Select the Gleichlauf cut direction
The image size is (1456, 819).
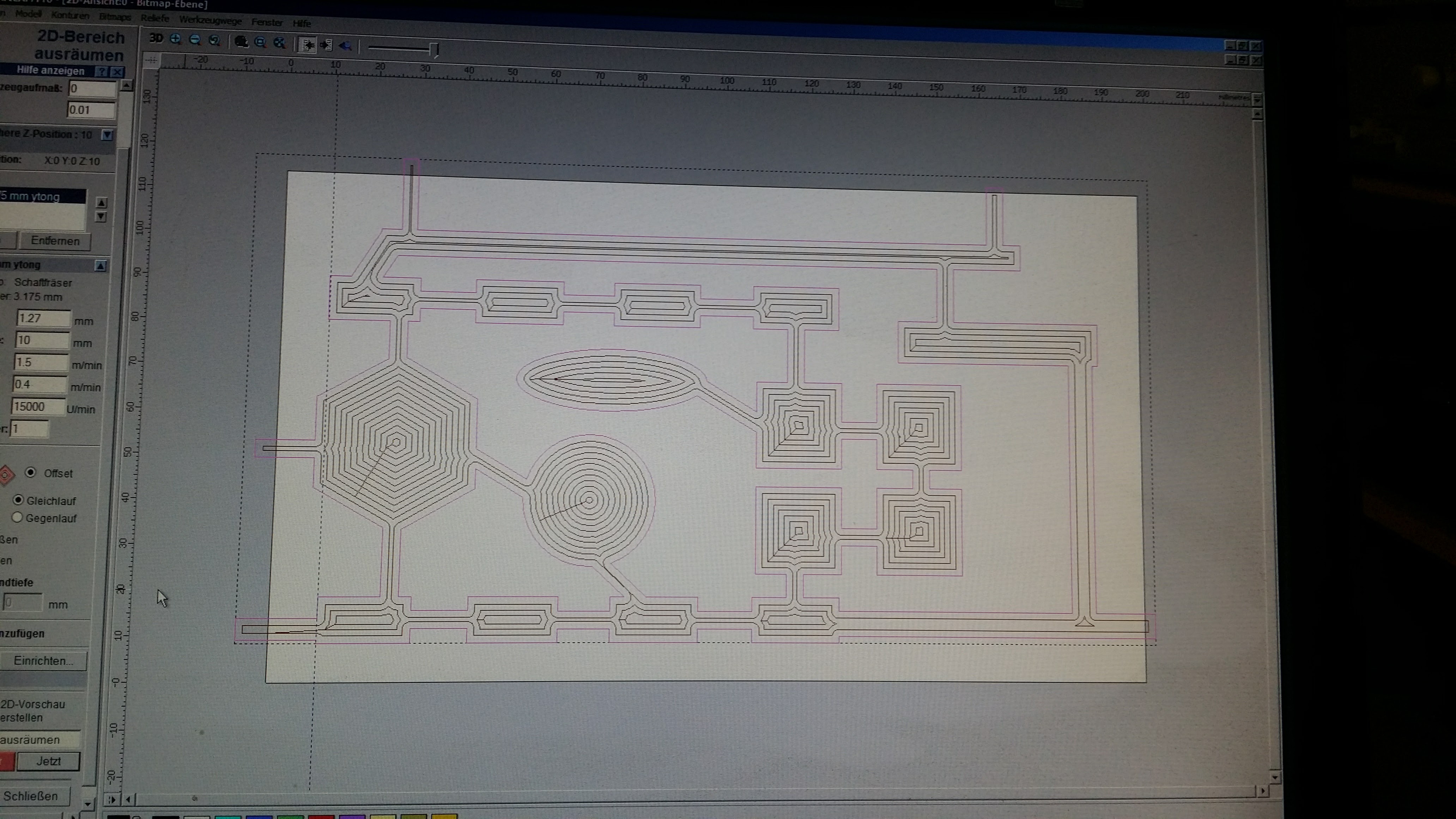point(19,500)
